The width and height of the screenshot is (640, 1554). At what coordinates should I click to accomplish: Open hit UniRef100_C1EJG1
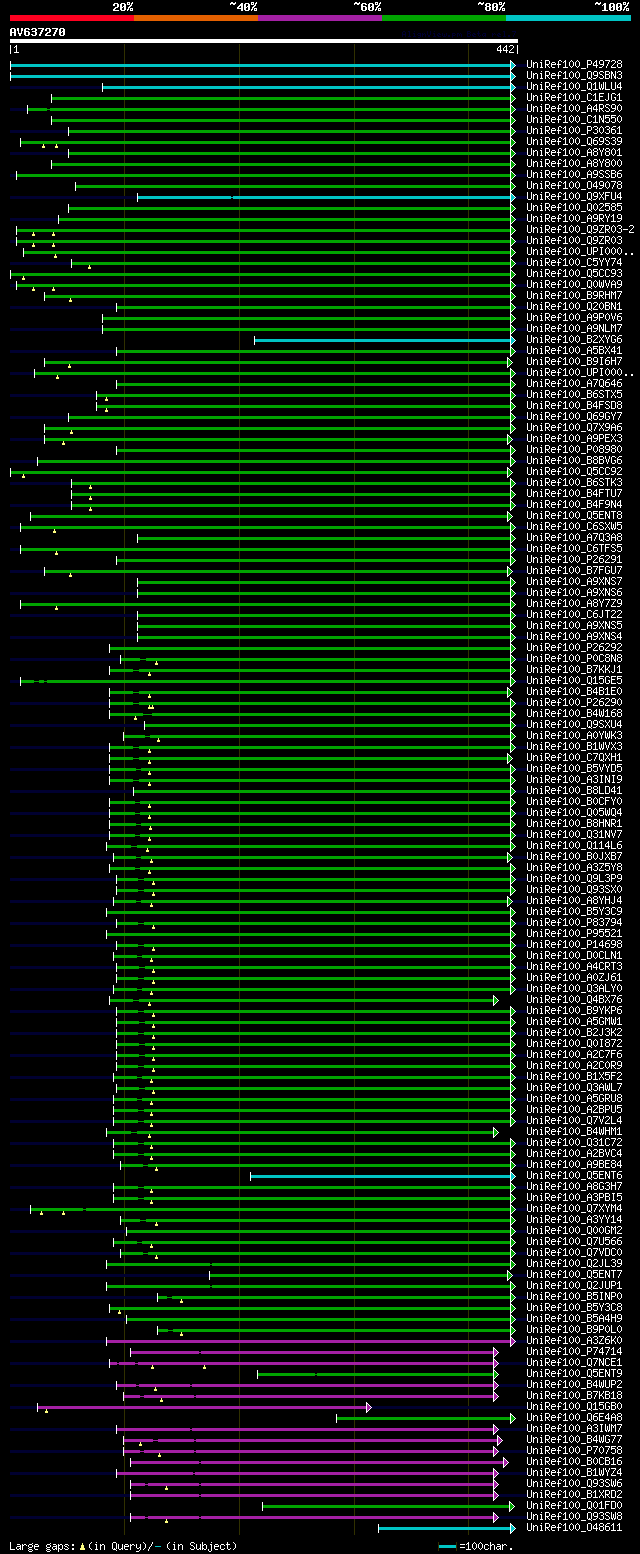coord(574,98)
